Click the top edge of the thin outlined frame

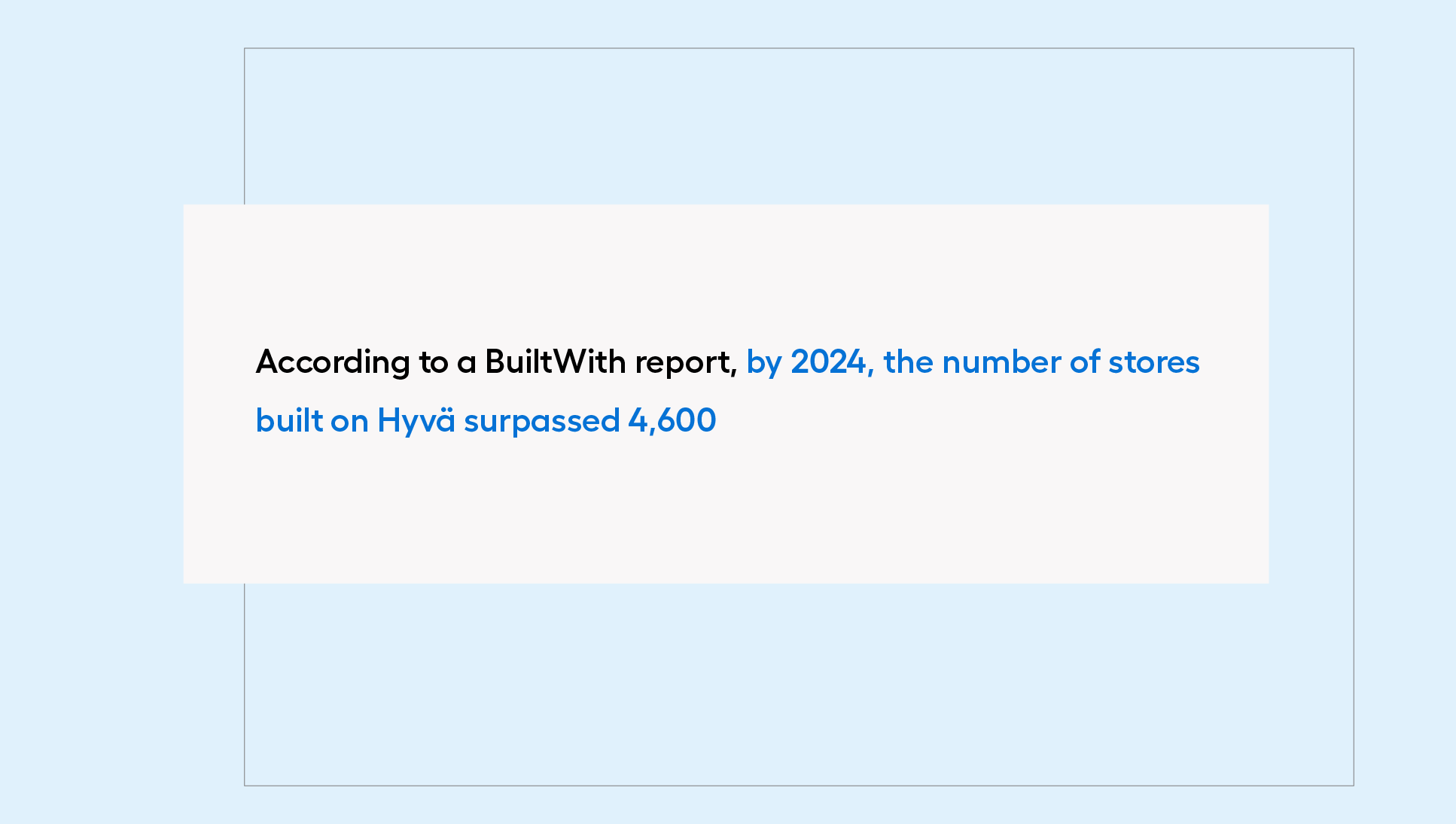798,49
